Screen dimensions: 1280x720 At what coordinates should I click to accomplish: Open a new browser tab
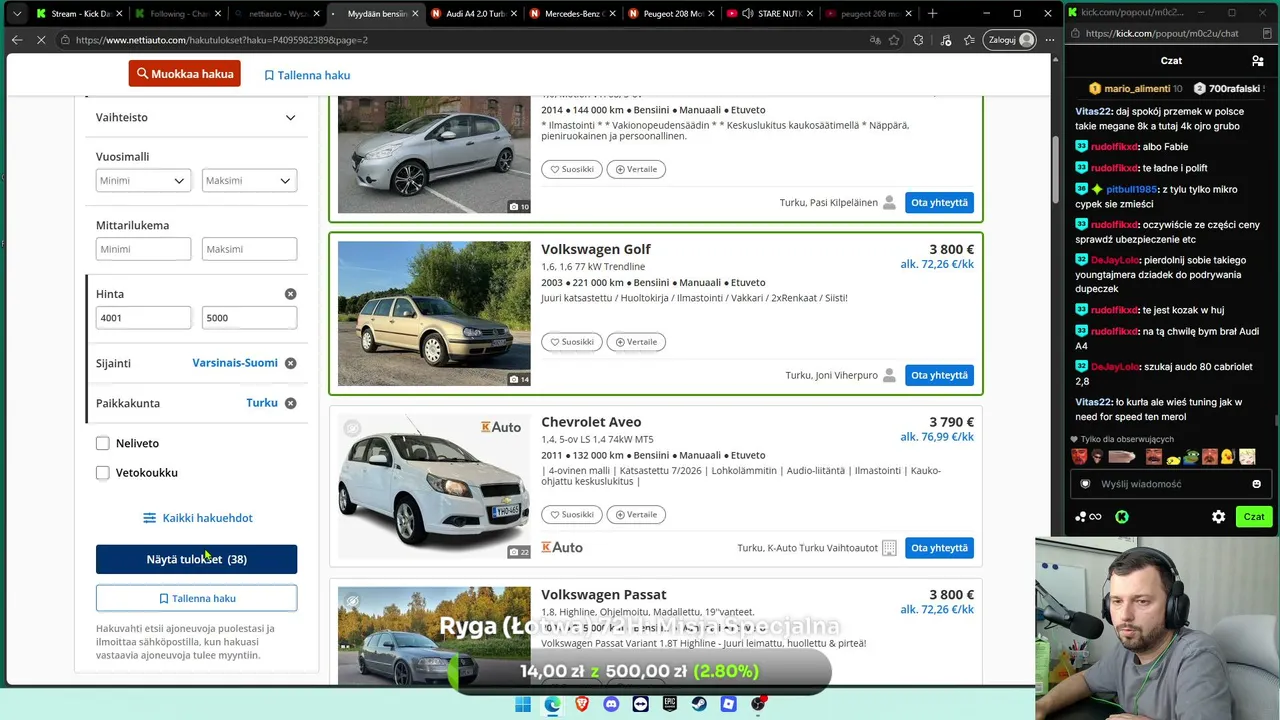932,13
